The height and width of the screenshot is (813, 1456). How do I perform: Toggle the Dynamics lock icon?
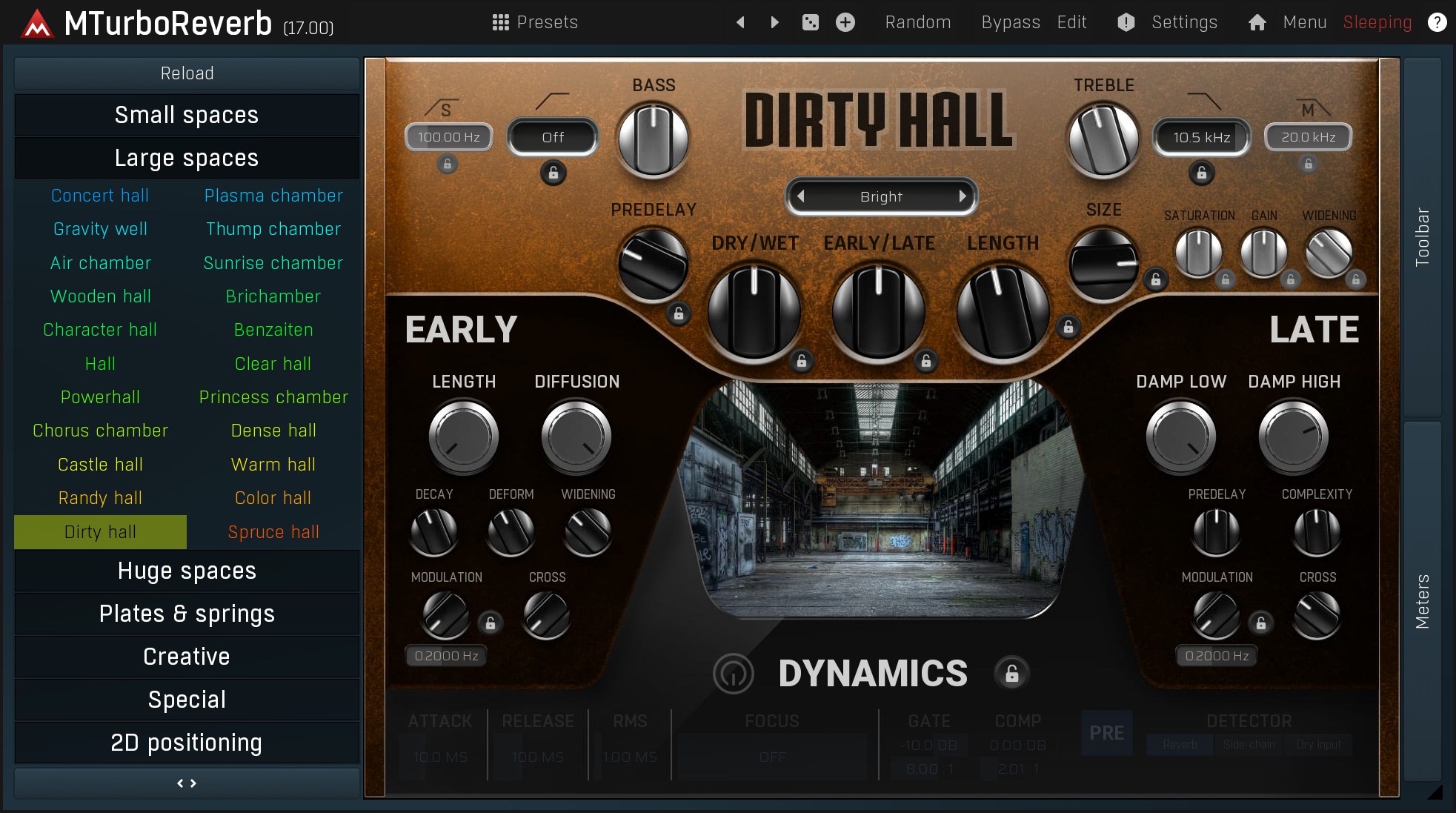coord(1011,674)
